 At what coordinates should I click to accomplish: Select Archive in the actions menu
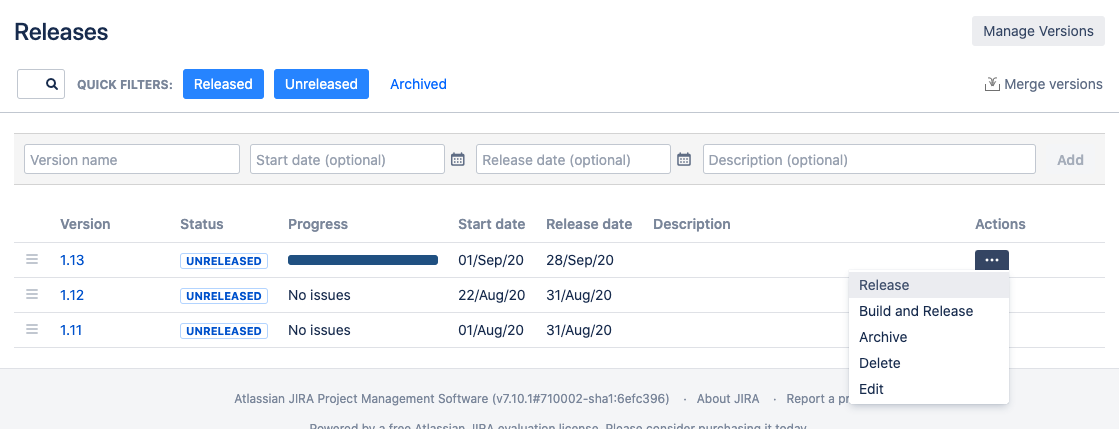tap(883, 337)
